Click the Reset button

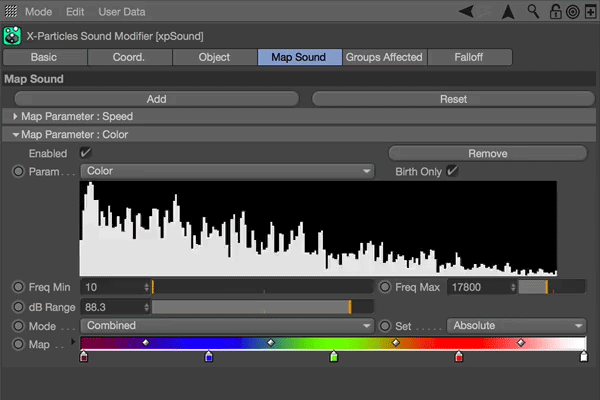[x=453, y=99]
